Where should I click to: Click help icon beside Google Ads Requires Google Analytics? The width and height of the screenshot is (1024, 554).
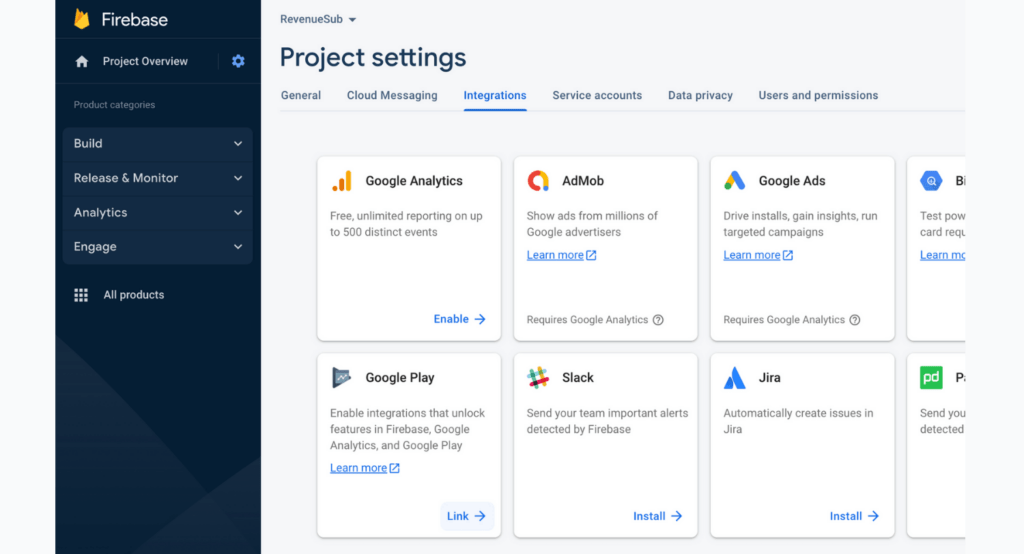pos(855,319)
